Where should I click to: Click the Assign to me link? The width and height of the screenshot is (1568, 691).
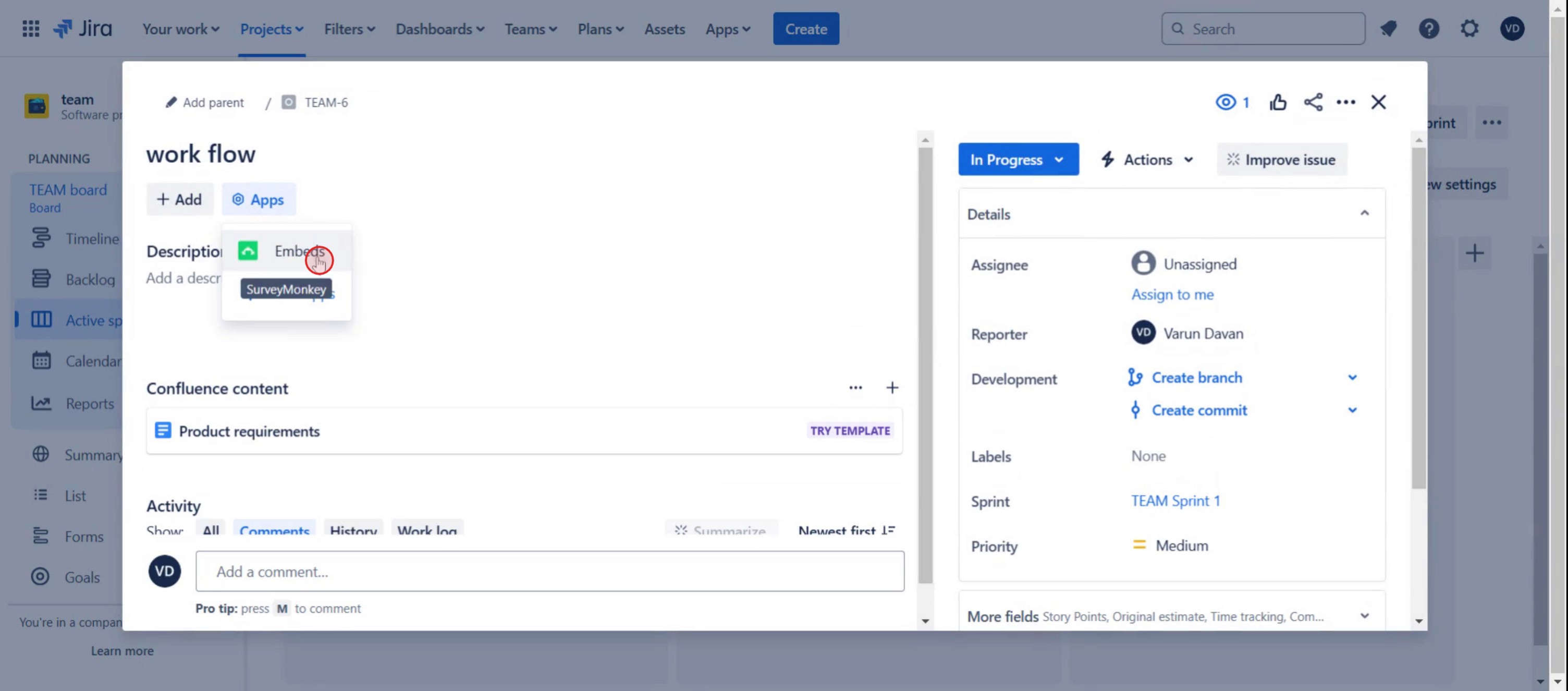[x=1172, y=295]
